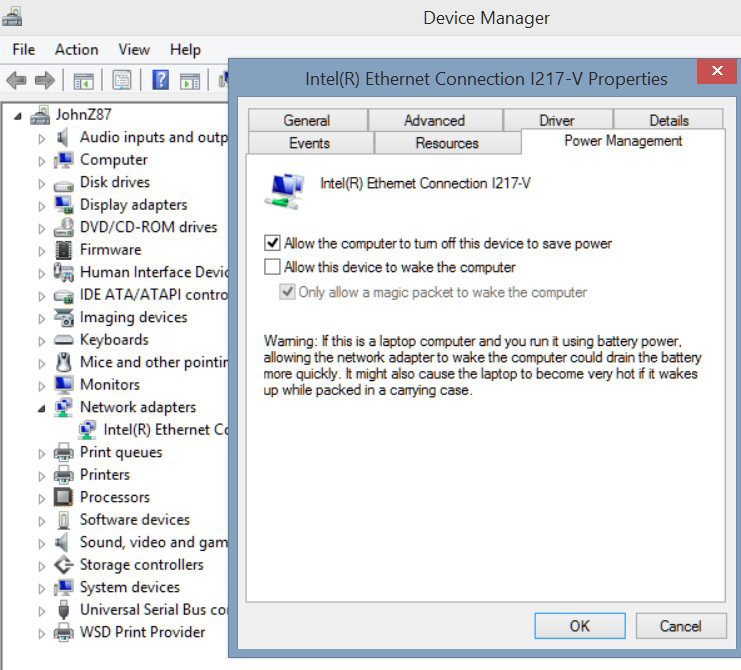Open the blue question mark Help icon

161,80
